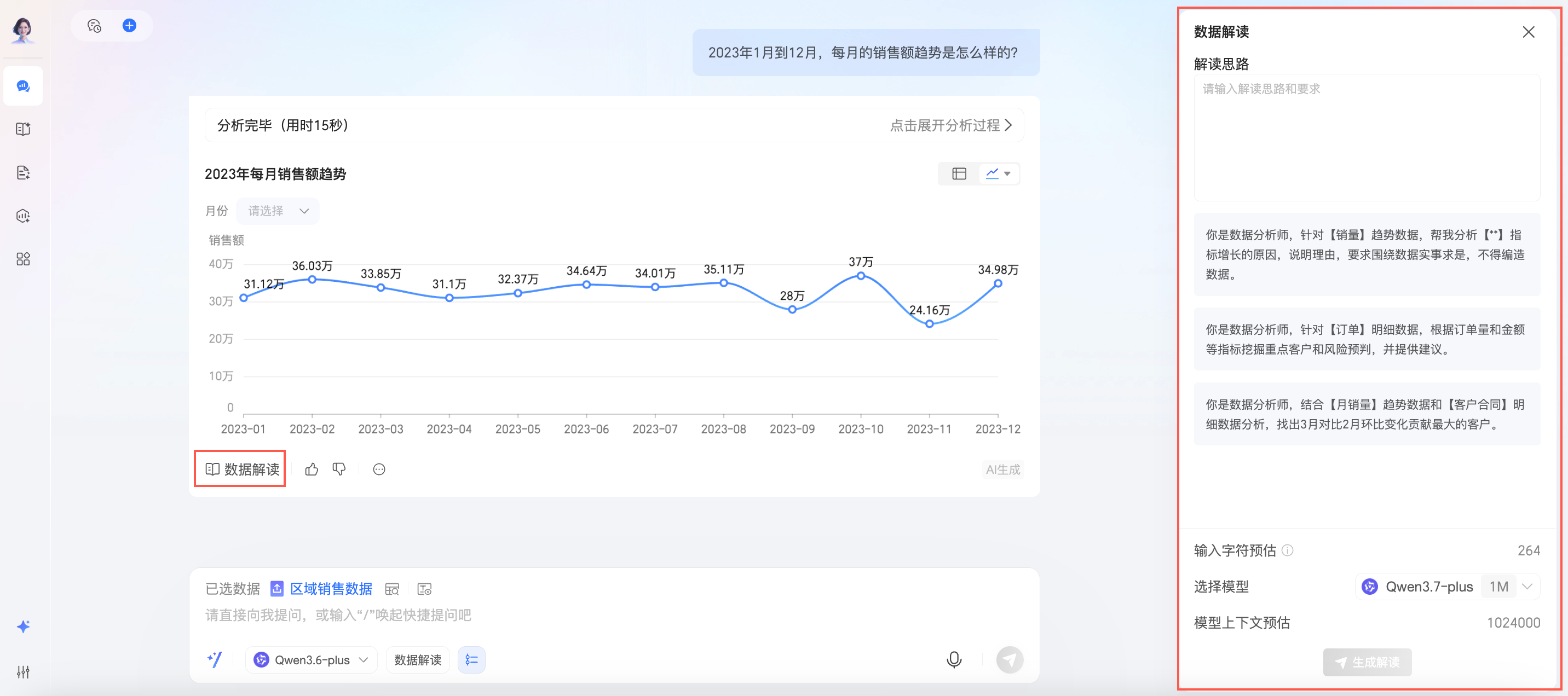
Task: Select the 【订单】明细数据 prompt template
Action: click(1367, 339)
